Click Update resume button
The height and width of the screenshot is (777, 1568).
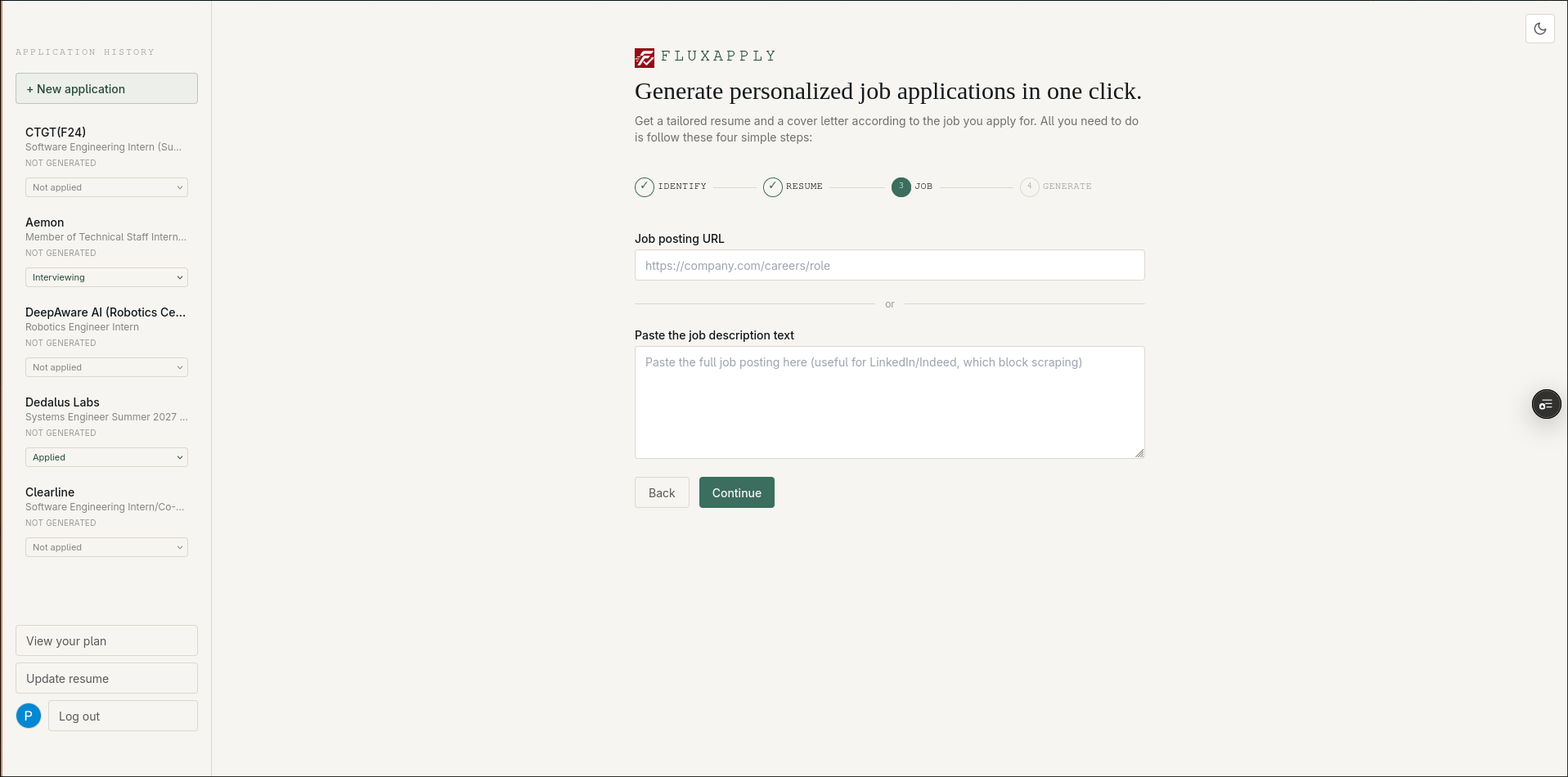coord(106,678)
